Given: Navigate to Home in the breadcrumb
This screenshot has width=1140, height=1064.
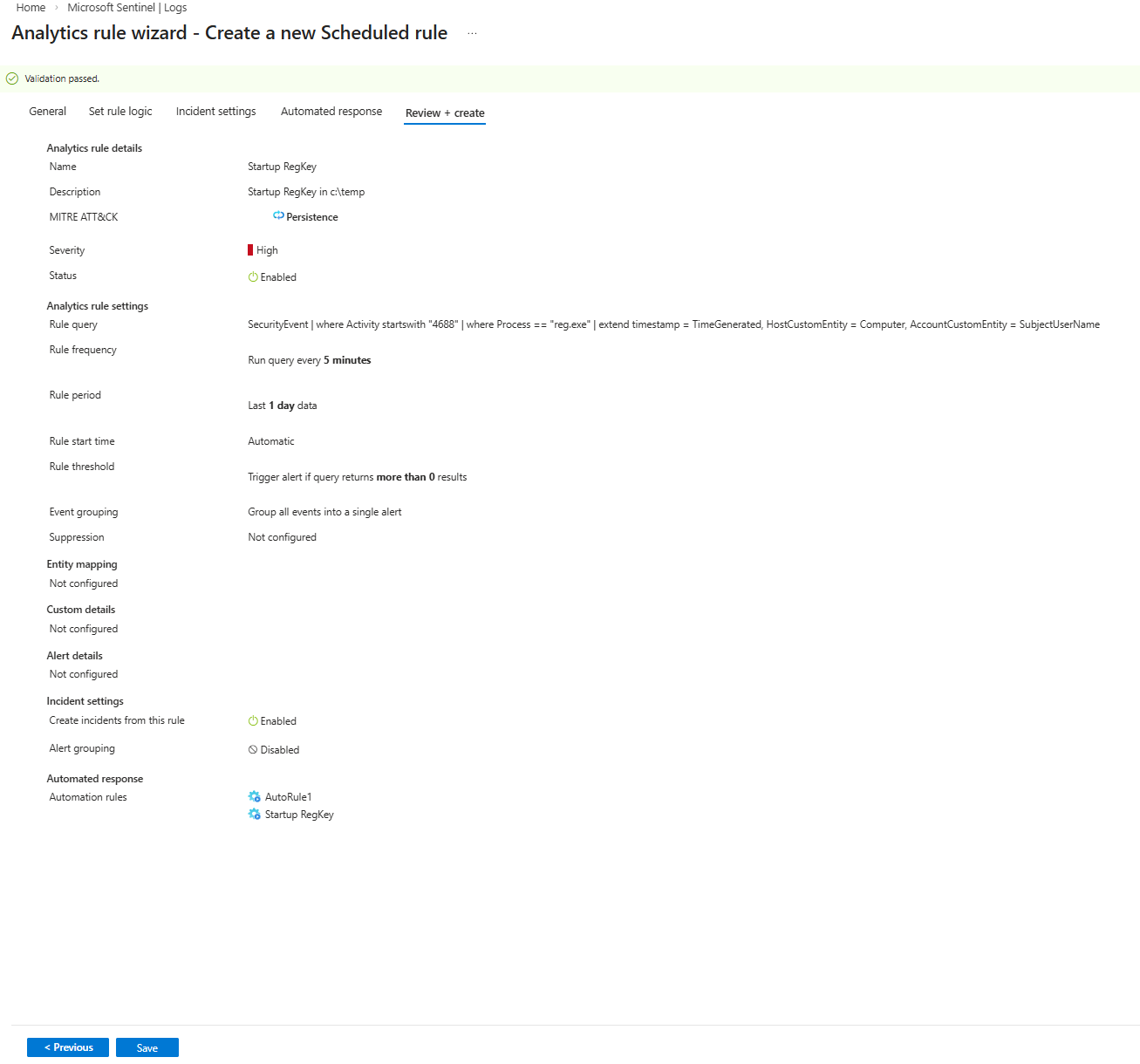Looking at the screenshot, I should point(31,8).
